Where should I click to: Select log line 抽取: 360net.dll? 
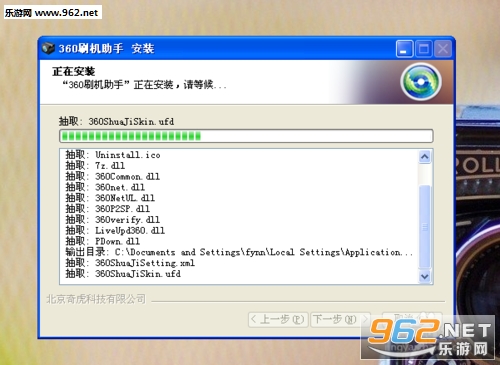pos(105,187)
